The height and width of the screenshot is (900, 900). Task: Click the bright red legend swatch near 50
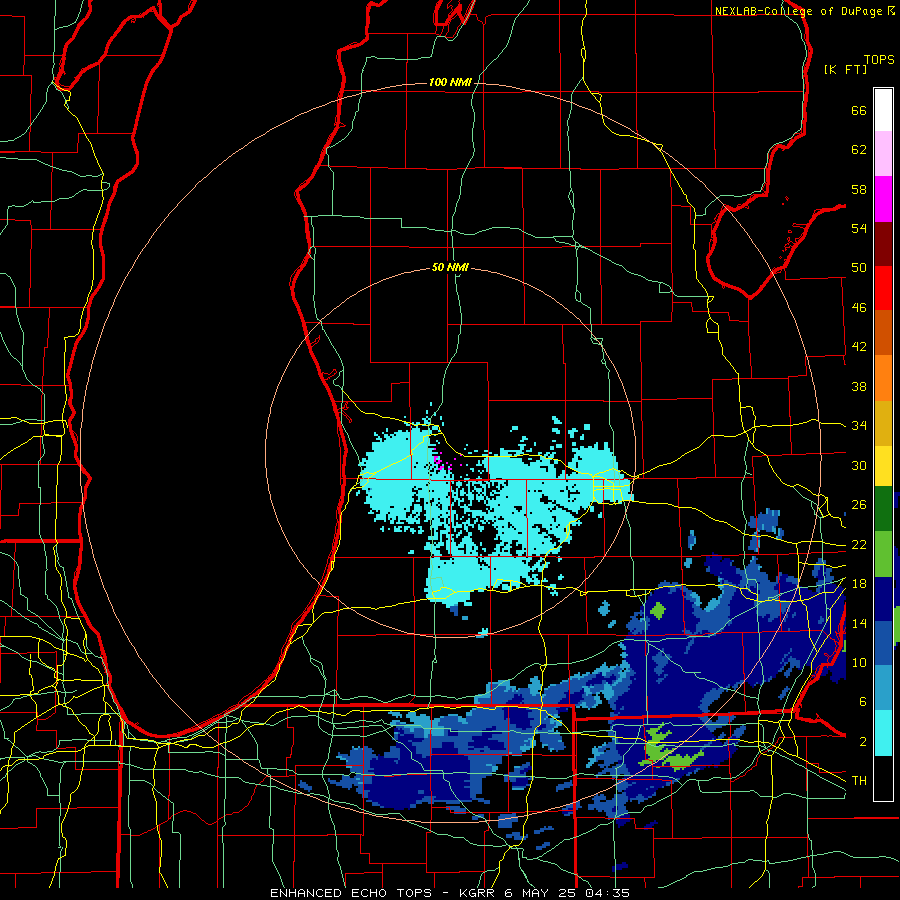point(883,288)
